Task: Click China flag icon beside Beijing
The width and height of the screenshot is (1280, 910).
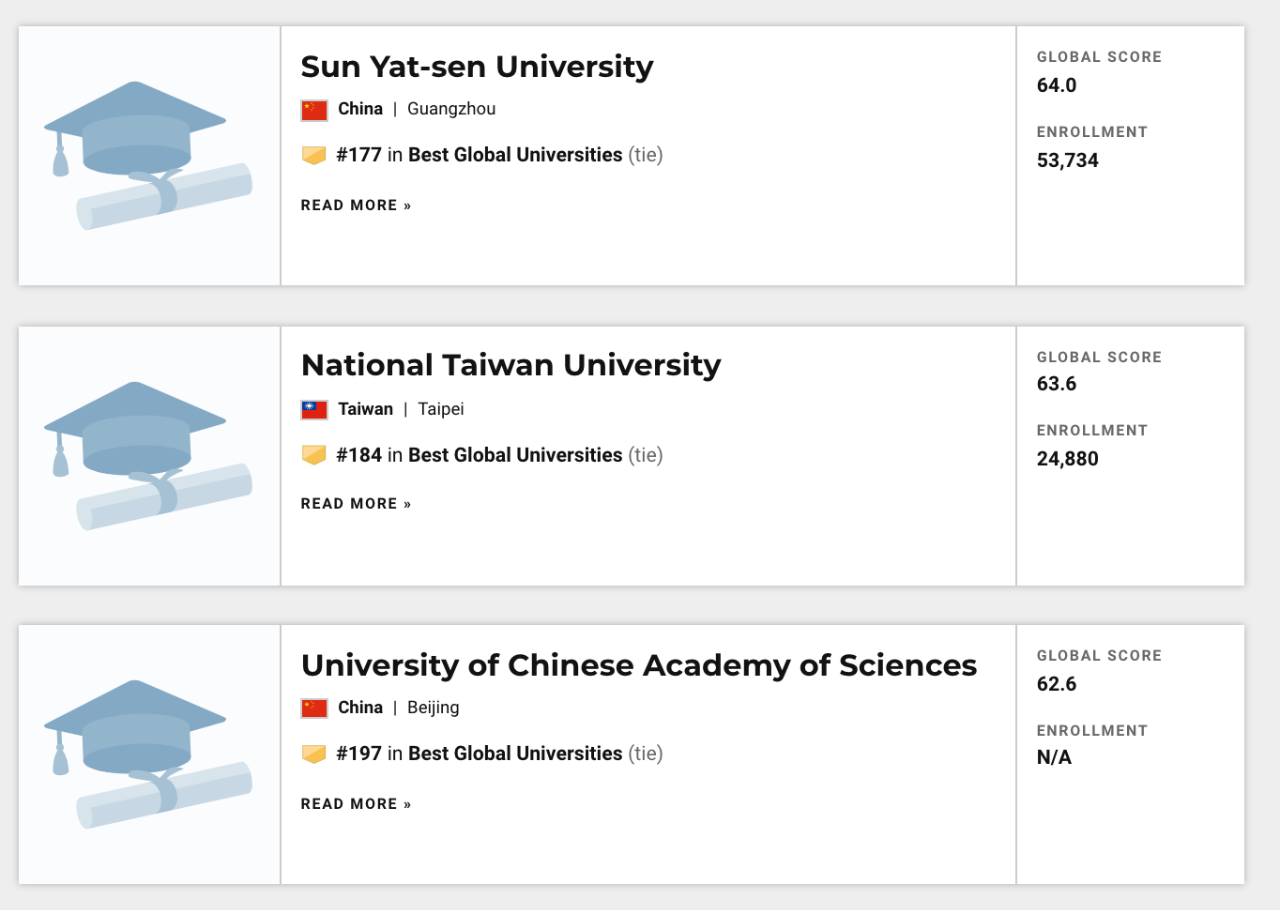Action: pyautogui.click(x=314, y=708)
